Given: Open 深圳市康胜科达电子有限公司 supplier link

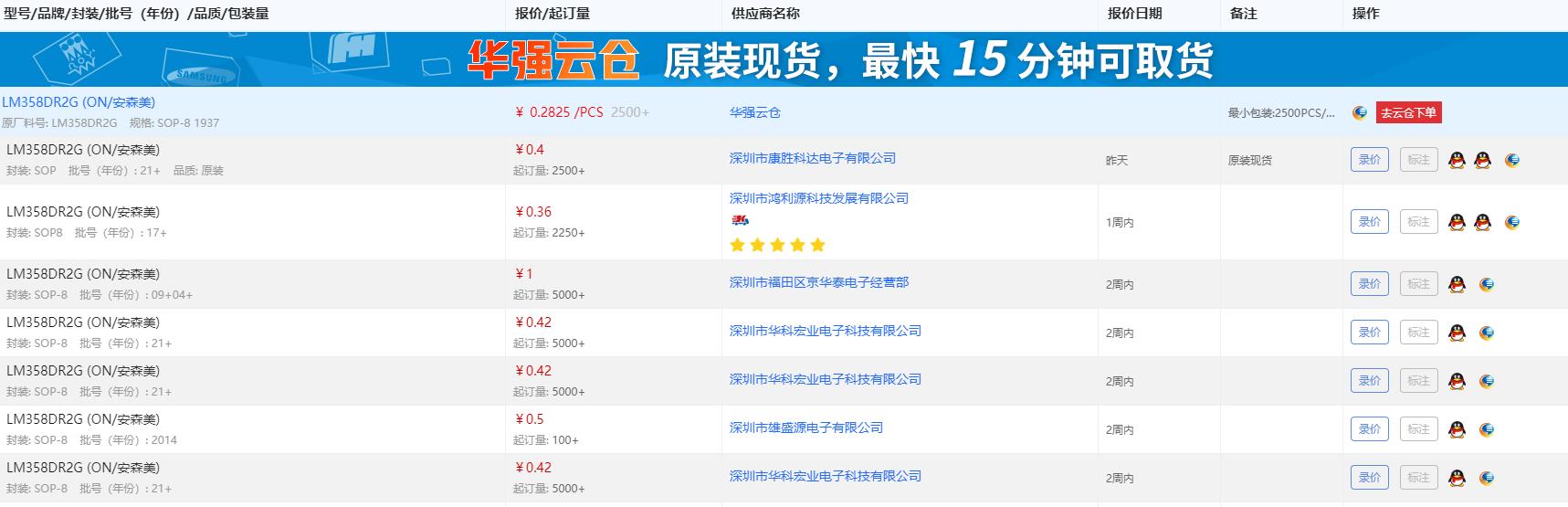Looking at the screenshot, I should pyautogui.click(x=813, y=158).
